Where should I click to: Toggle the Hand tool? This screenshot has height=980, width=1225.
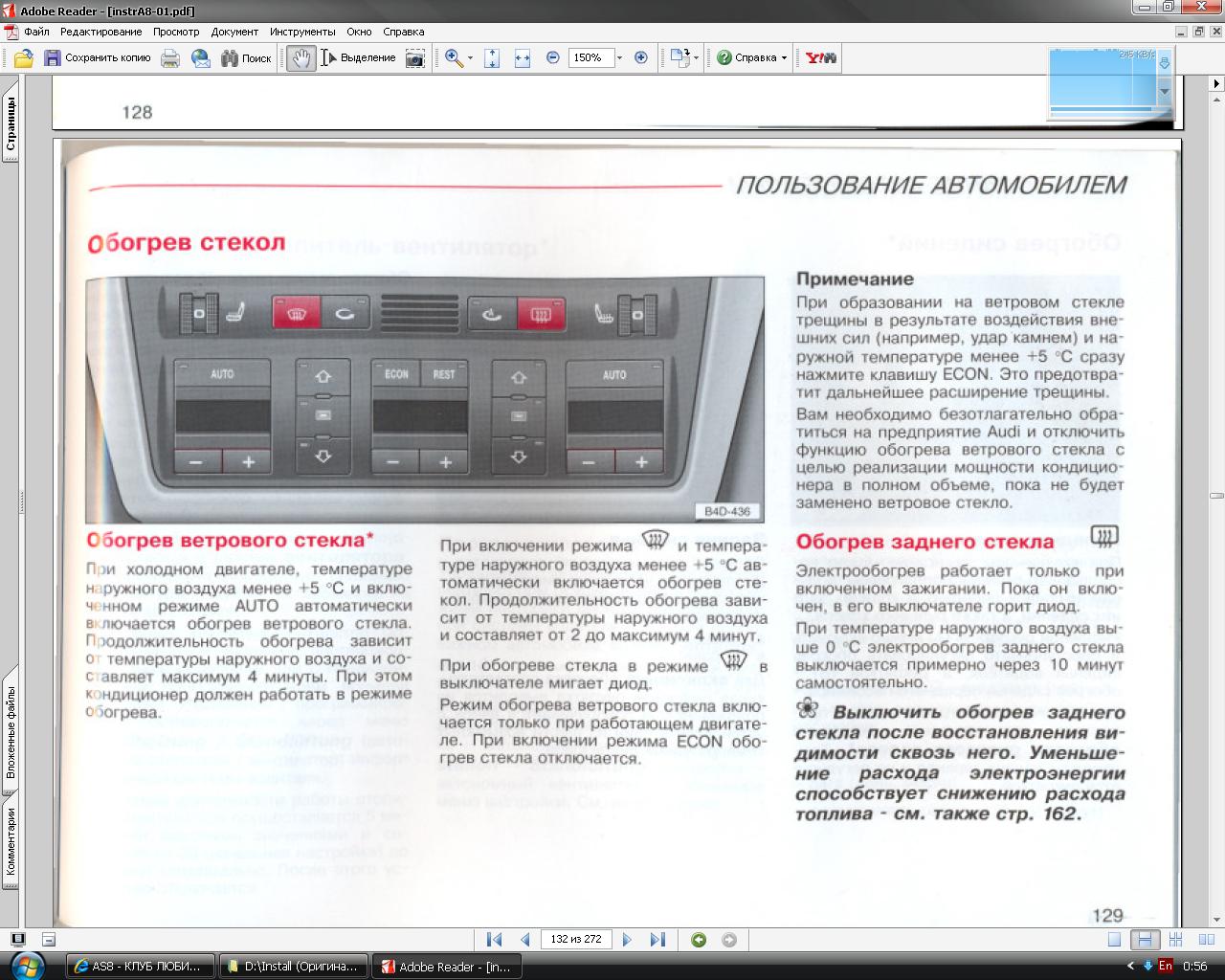301,58
